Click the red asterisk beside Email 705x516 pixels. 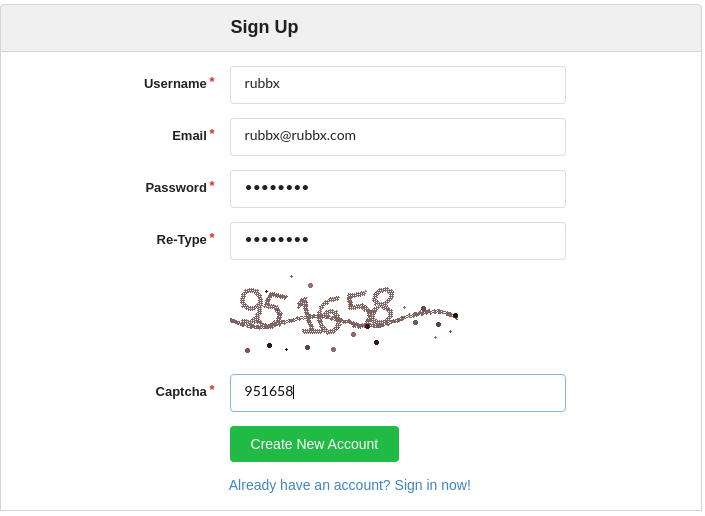click(x=212, y=133)
